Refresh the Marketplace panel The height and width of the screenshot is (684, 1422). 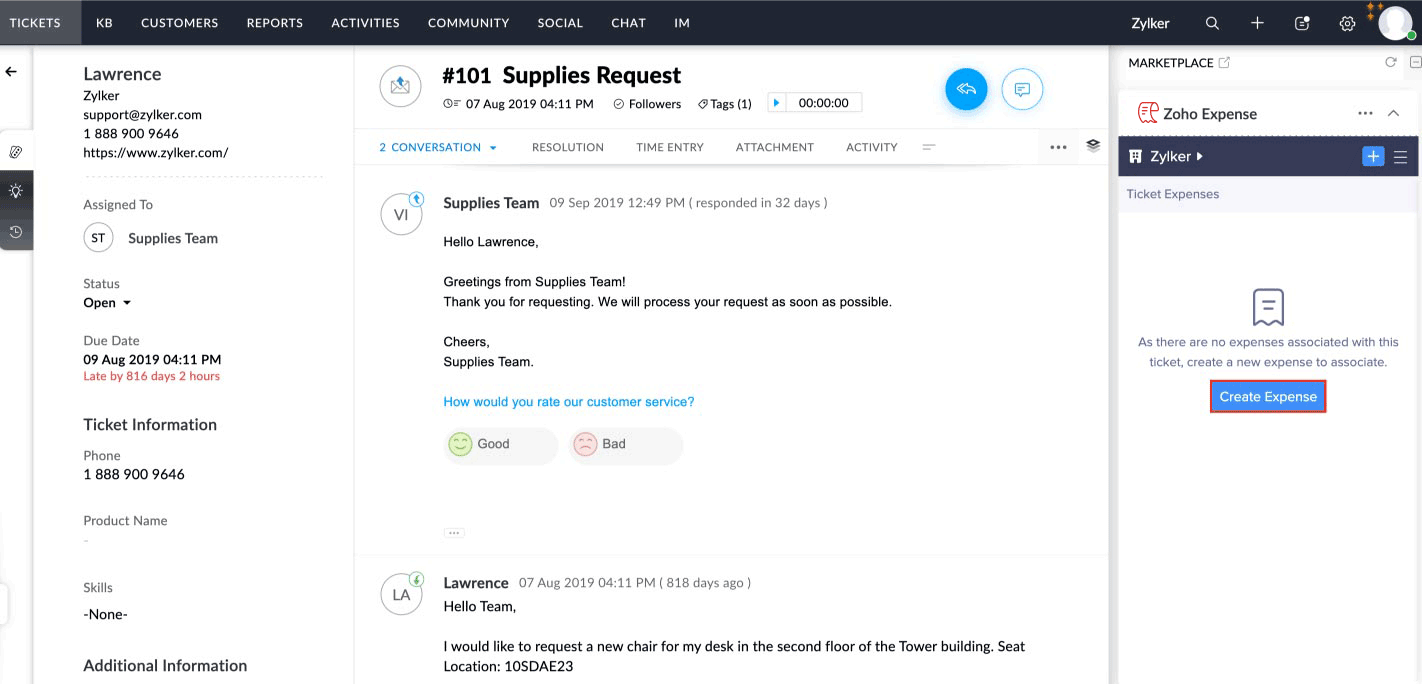pyautogui.click(x=1390, y=62)
